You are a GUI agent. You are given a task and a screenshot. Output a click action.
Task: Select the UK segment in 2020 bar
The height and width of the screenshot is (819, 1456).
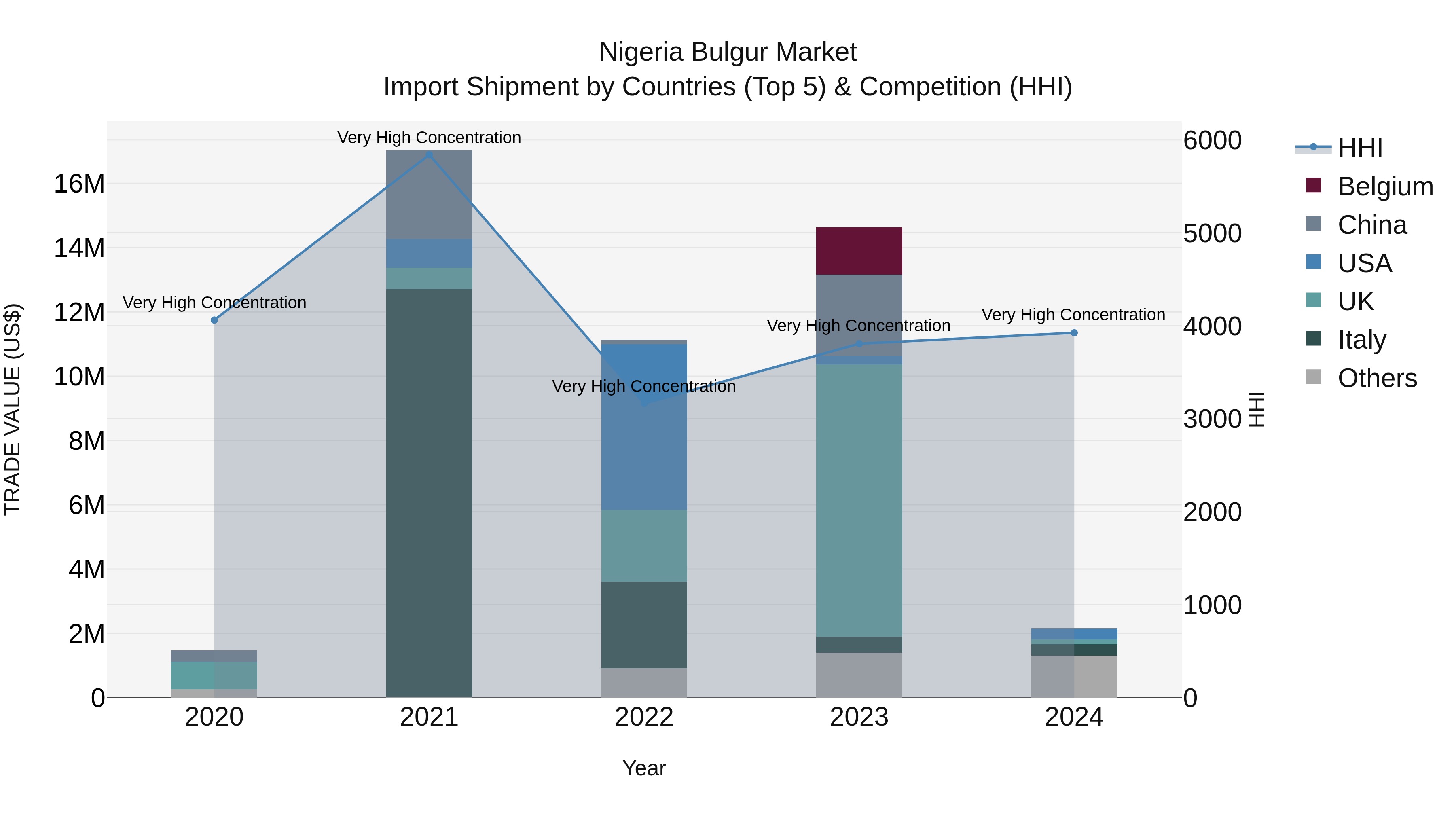pyautogui.click(x=214, y=675)
